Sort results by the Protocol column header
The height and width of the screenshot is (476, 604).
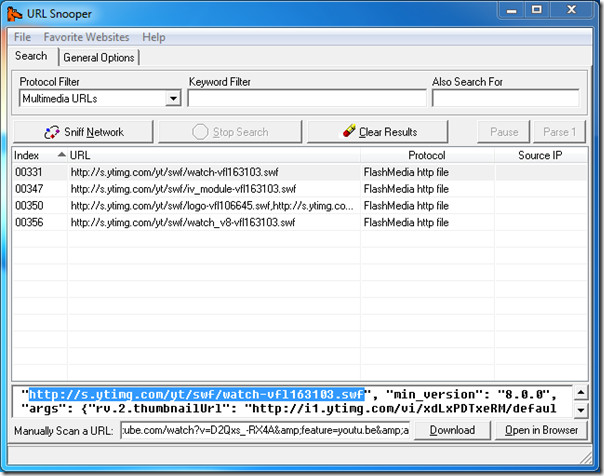pos(427,156)
